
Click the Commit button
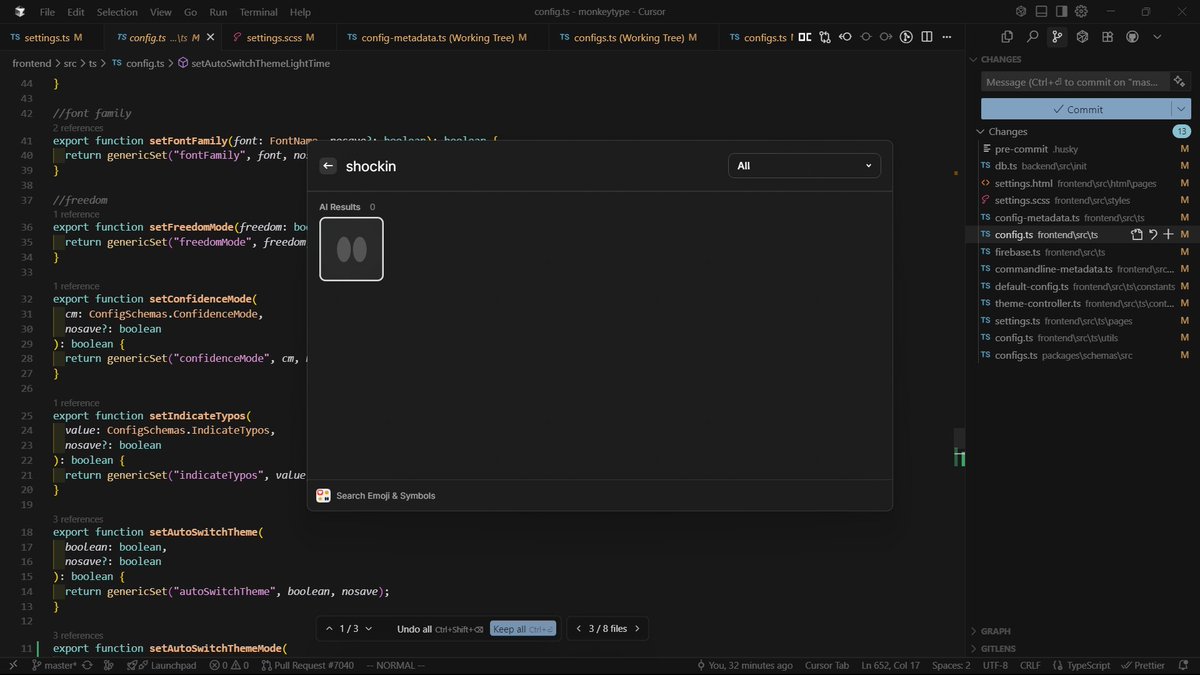tap(1076, 109)
